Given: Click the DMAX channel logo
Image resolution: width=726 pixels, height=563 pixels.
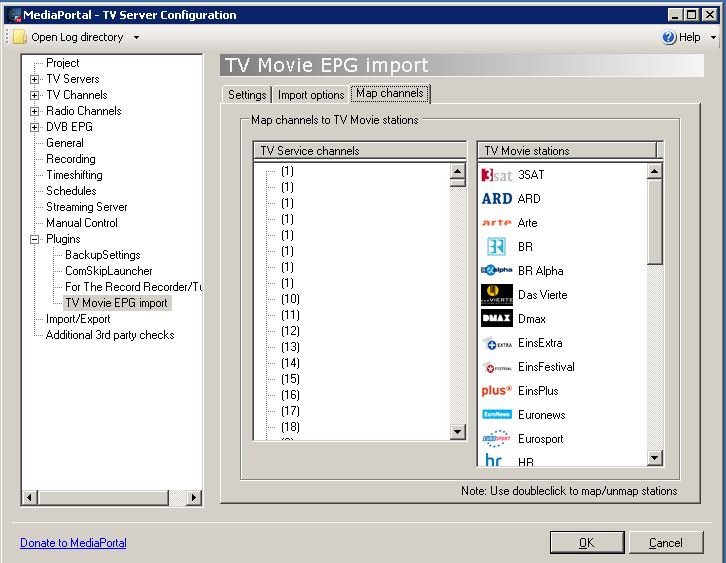Looking at the screenshot, I should point(497,319).
